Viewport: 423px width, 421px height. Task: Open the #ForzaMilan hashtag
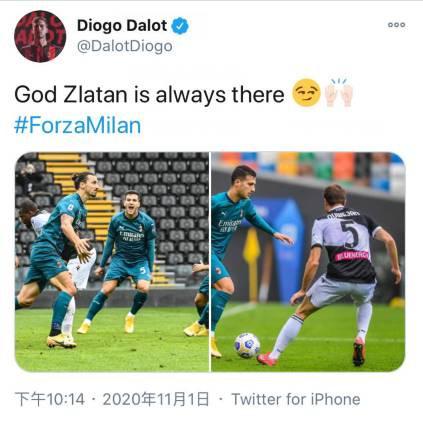pyautogui.click(x=78, y=126)
